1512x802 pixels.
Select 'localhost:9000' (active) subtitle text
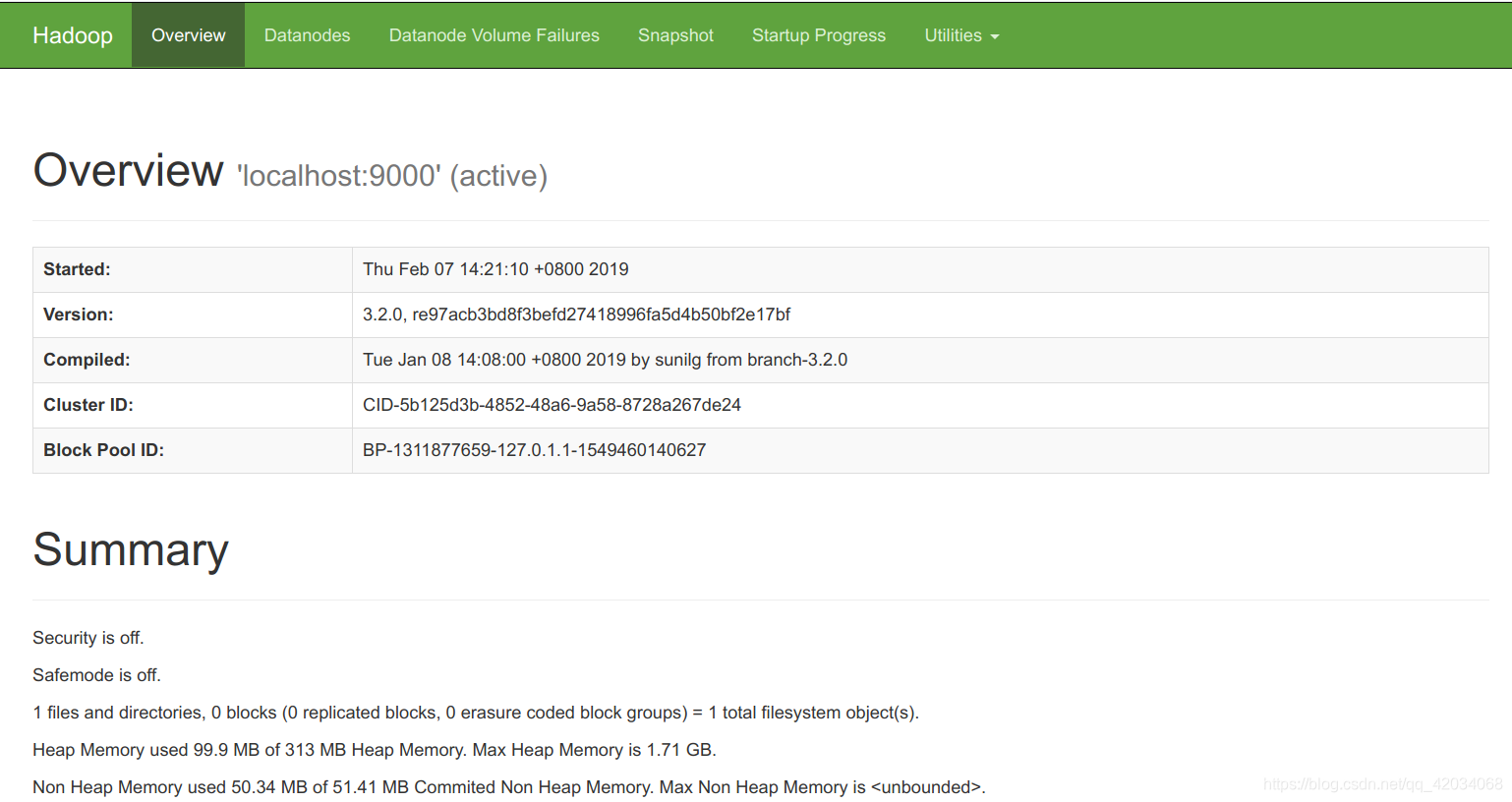click(391, 176)
